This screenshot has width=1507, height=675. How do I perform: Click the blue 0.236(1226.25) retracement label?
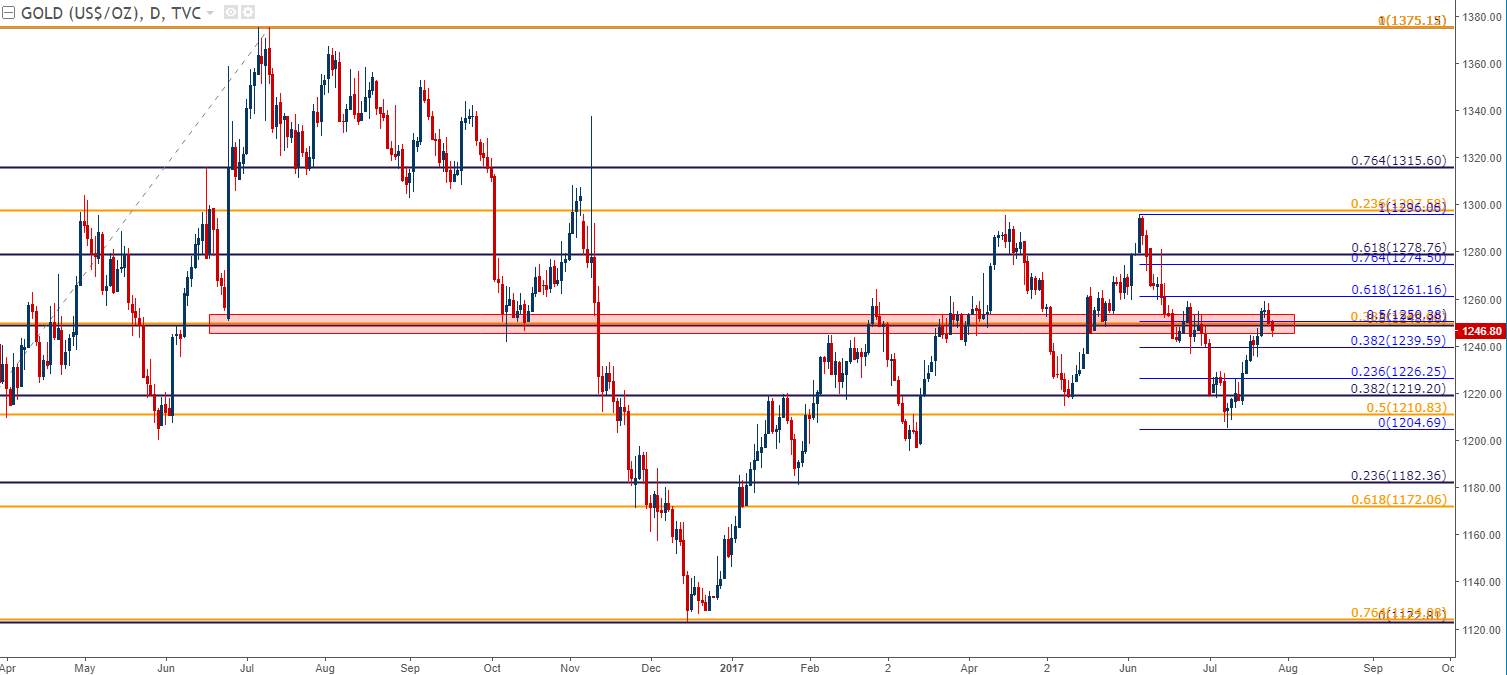(x=1398, y=371)
